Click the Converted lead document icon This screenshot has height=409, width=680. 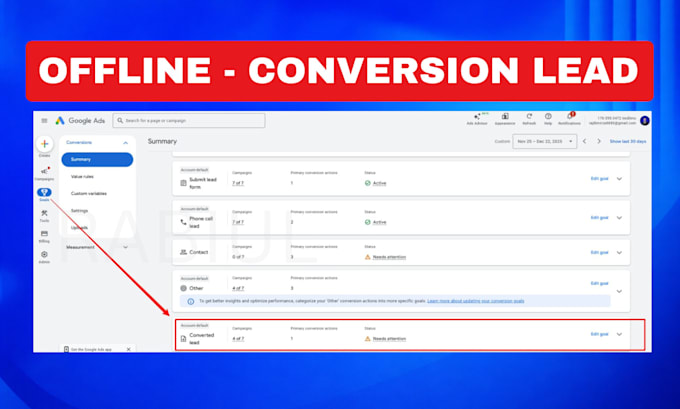pyautogui.click(x=183, y=338)
